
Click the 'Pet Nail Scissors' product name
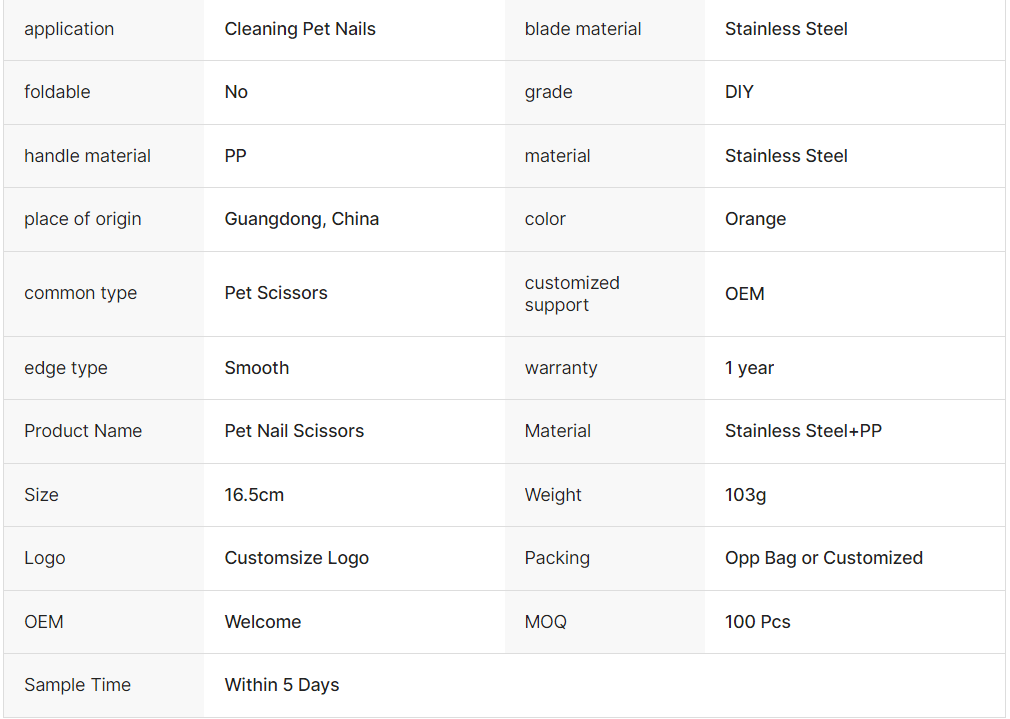294,431
